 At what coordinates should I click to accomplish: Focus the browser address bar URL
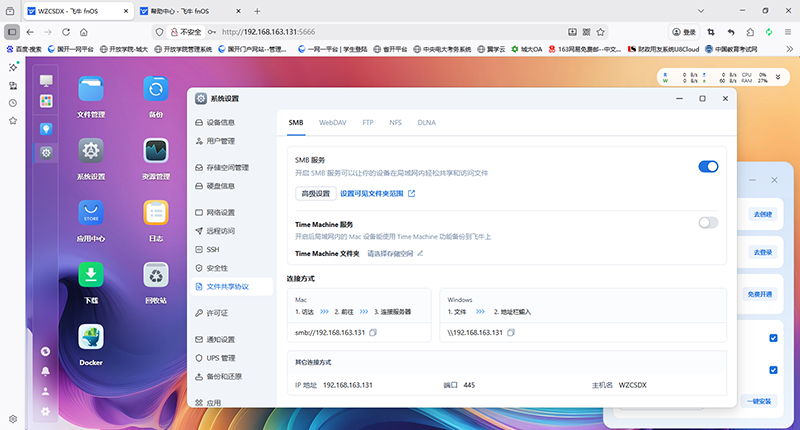(x=268, y=32)
